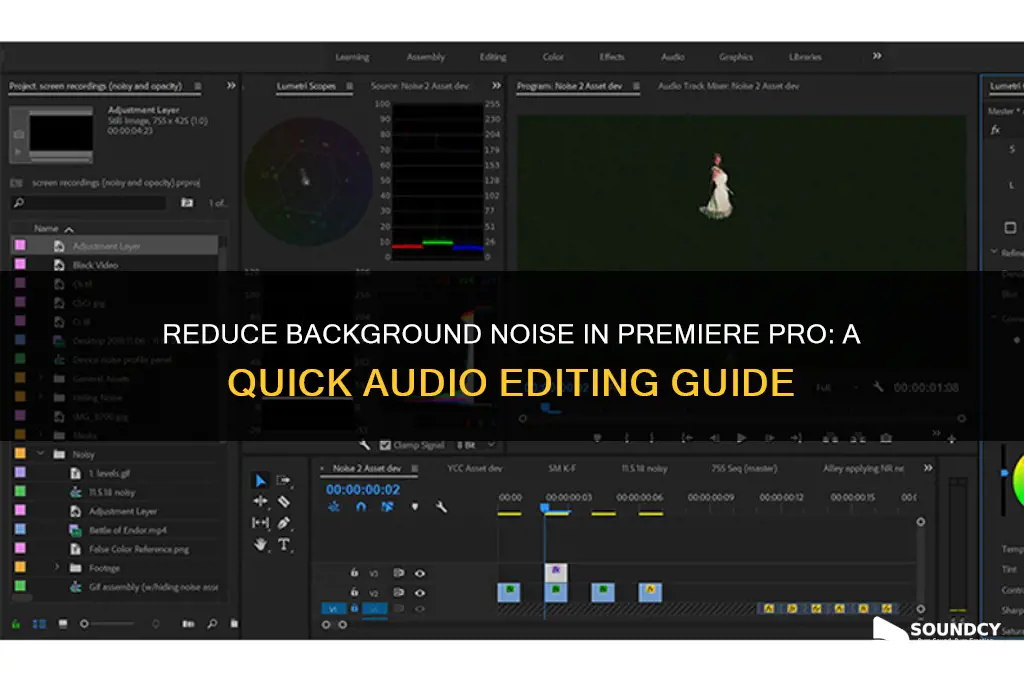This screenshot has width=1024, height=680.
Task: Select the Hand tool
Action: pyautogui.click(x=260, y=544)
